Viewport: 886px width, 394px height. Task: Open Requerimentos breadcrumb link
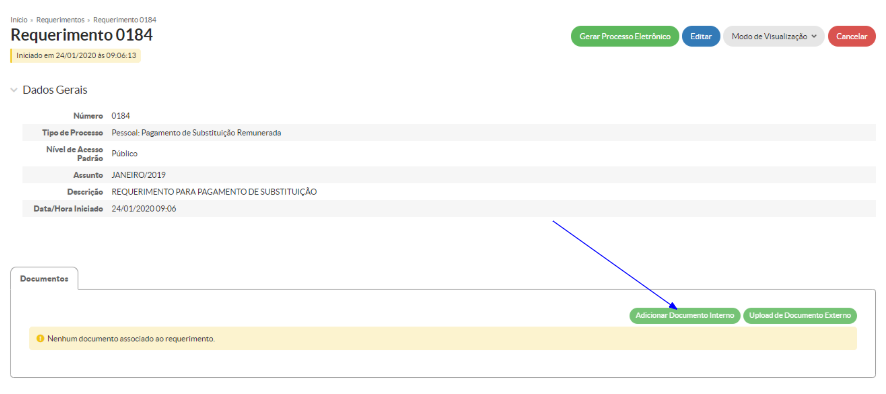pos(60,20)
